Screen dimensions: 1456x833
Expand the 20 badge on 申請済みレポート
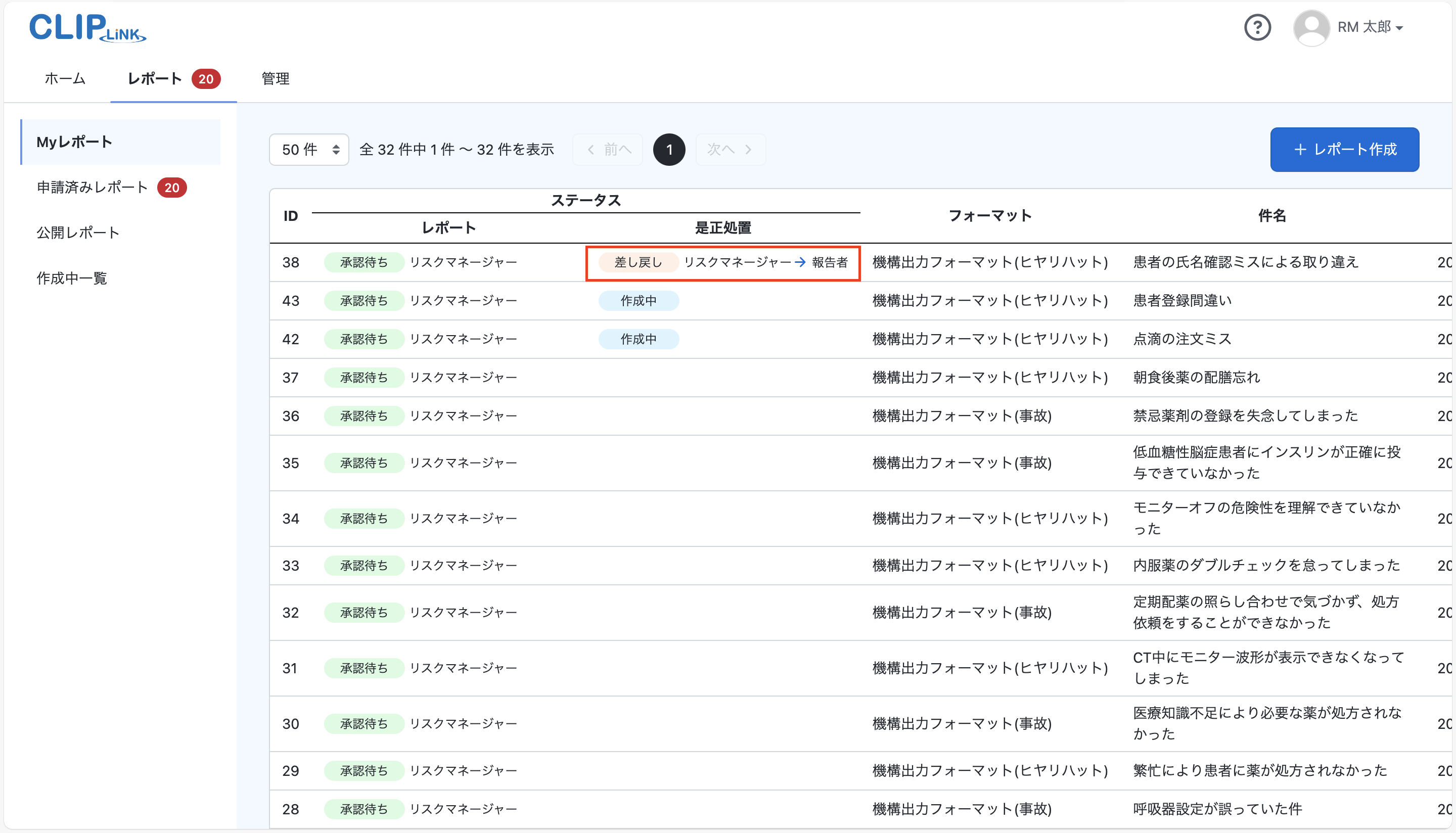pyautogui.click(x=171, y=187)
